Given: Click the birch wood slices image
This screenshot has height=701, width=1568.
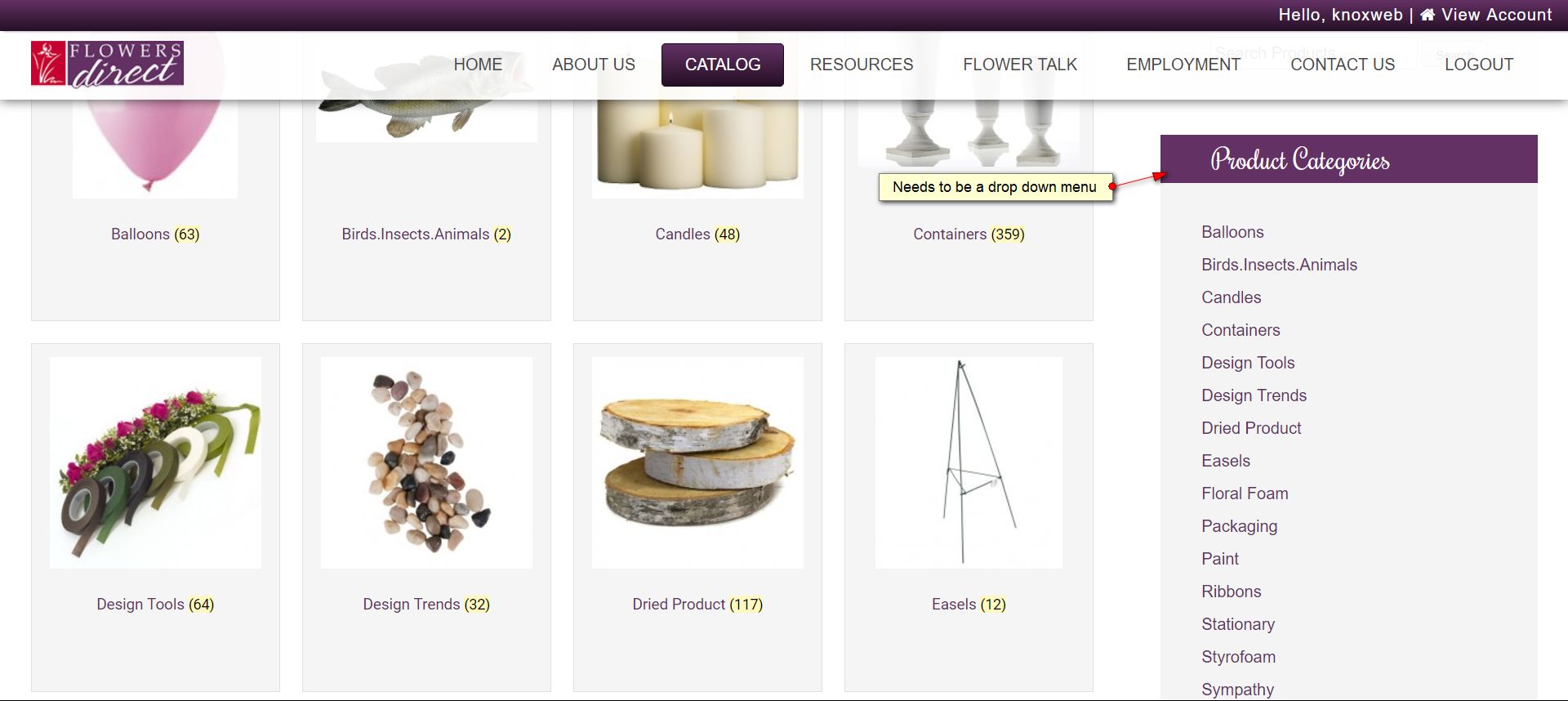Looking at the screenshot, I should (x=697, y=462).
